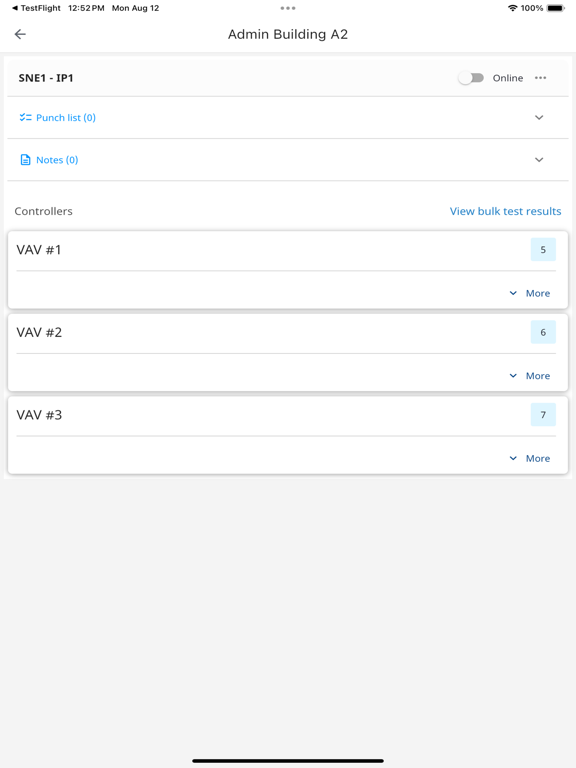Click the badge showing 7 on VAV #3

tap(543, 415)
